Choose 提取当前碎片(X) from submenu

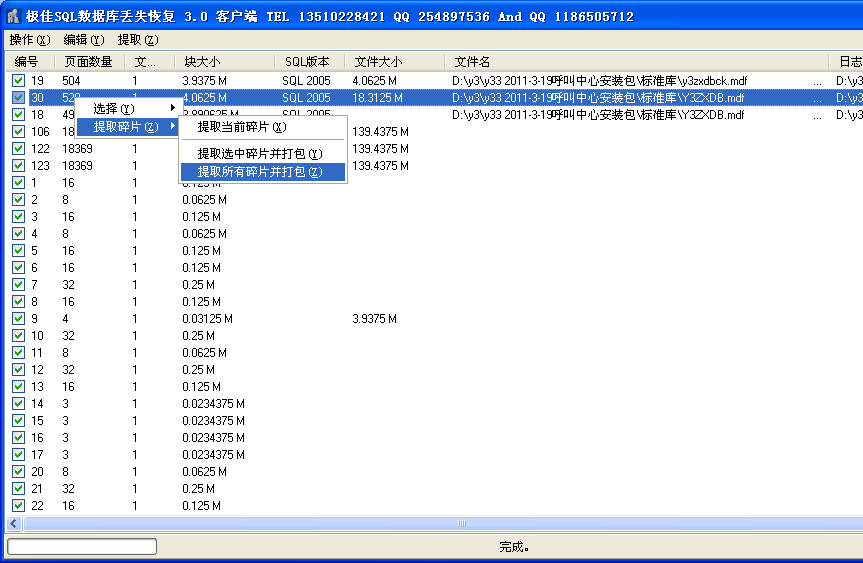click(263, 127)
